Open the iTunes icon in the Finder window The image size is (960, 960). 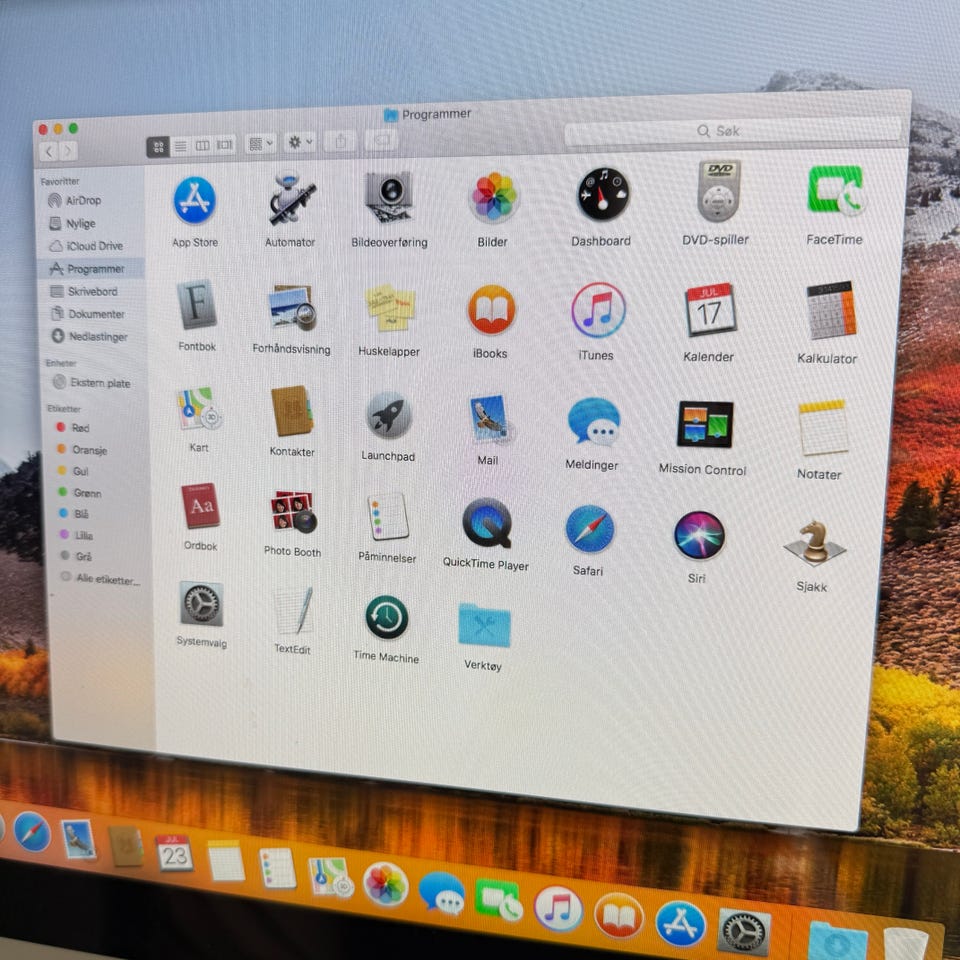pos(598,310)
